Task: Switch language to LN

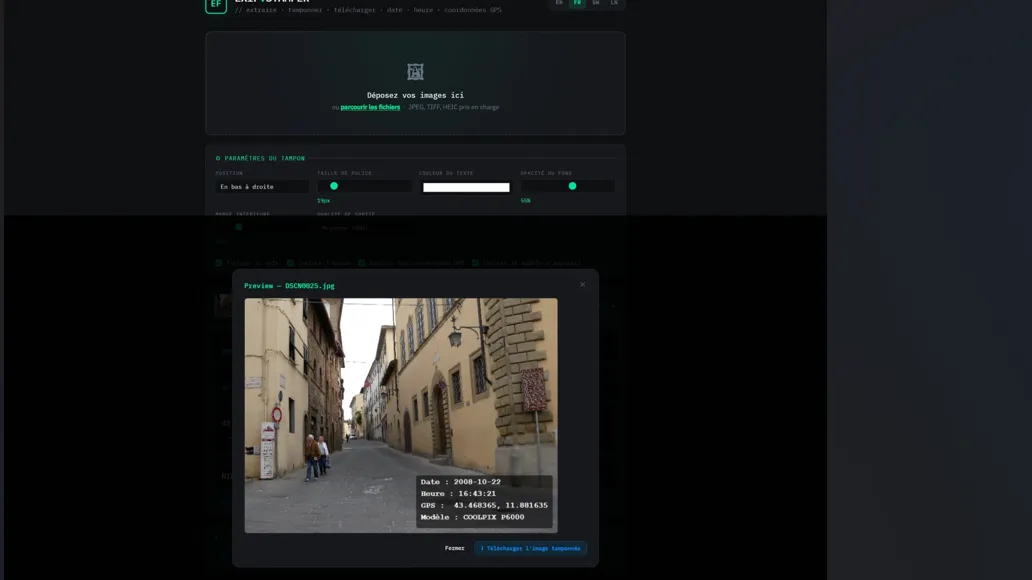Action: [614, 3]
